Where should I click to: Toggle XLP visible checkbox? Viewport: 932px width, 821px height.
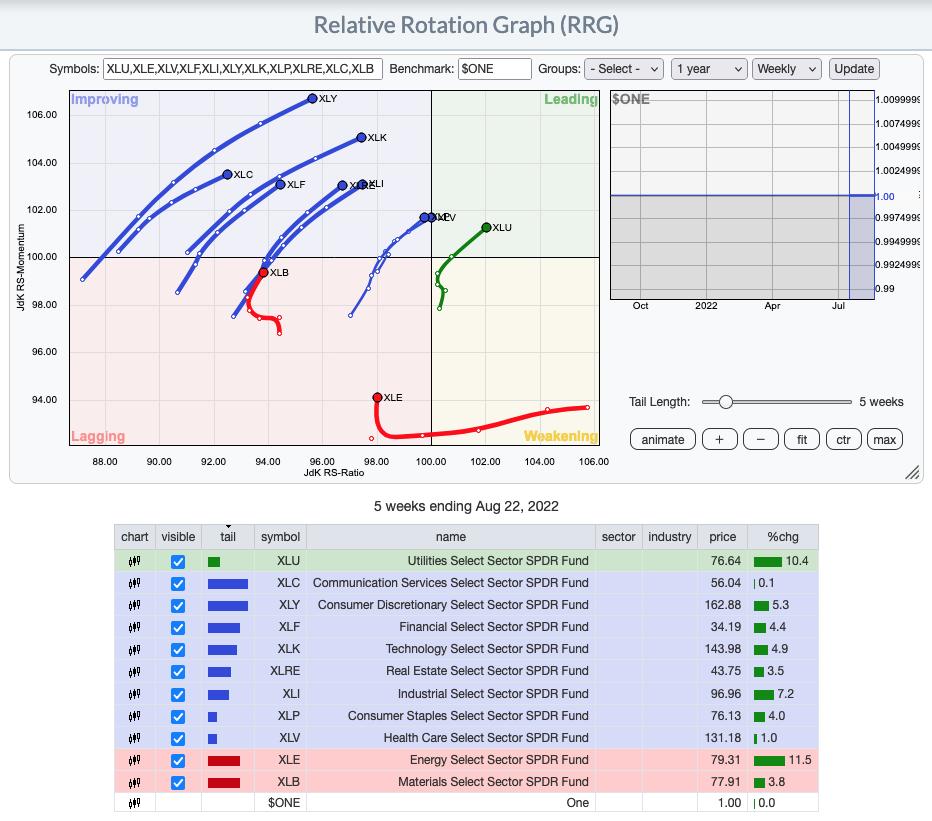tap(178, 716)
